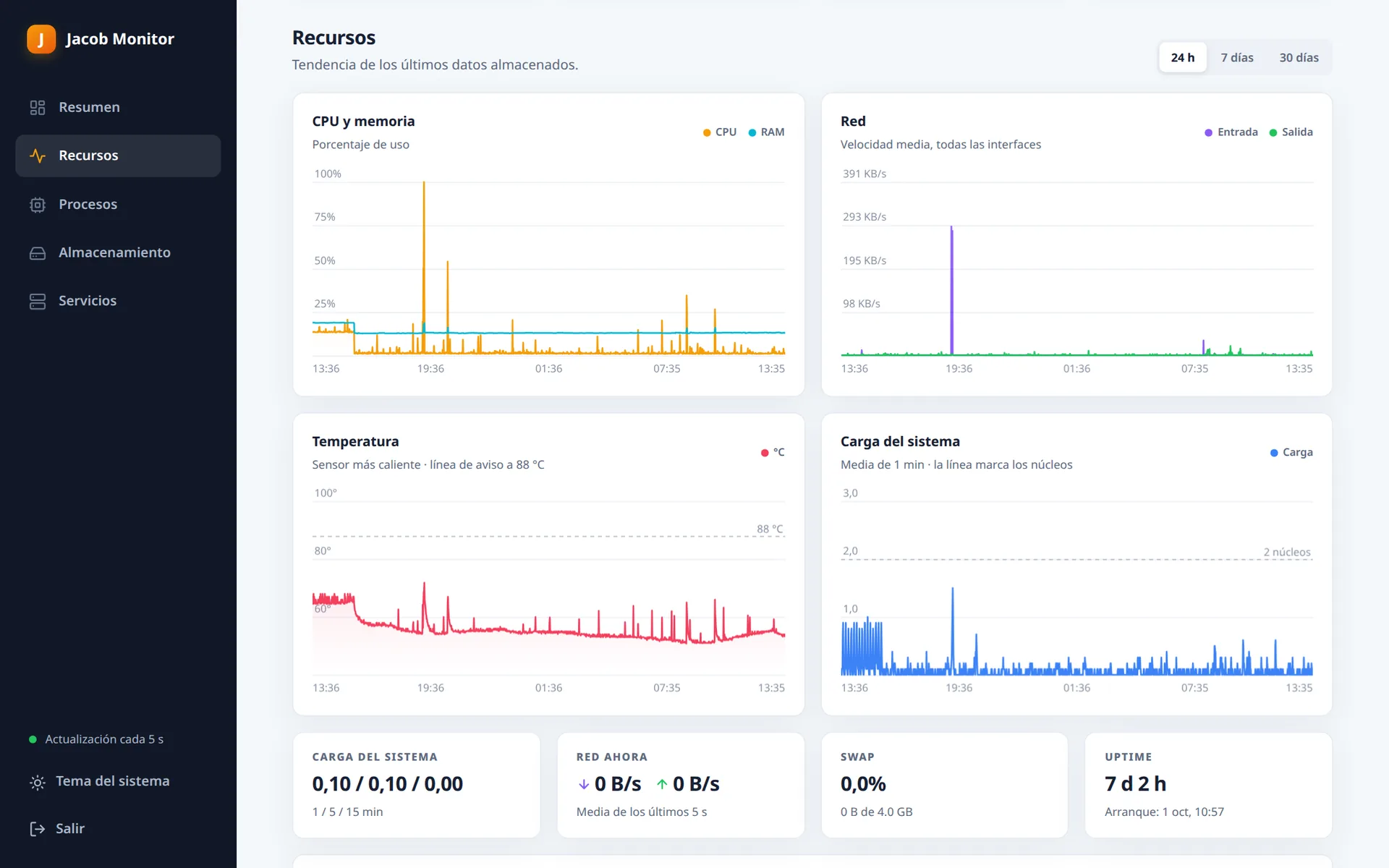
Task: Click the Carga legend entry
Action: 1291,453
